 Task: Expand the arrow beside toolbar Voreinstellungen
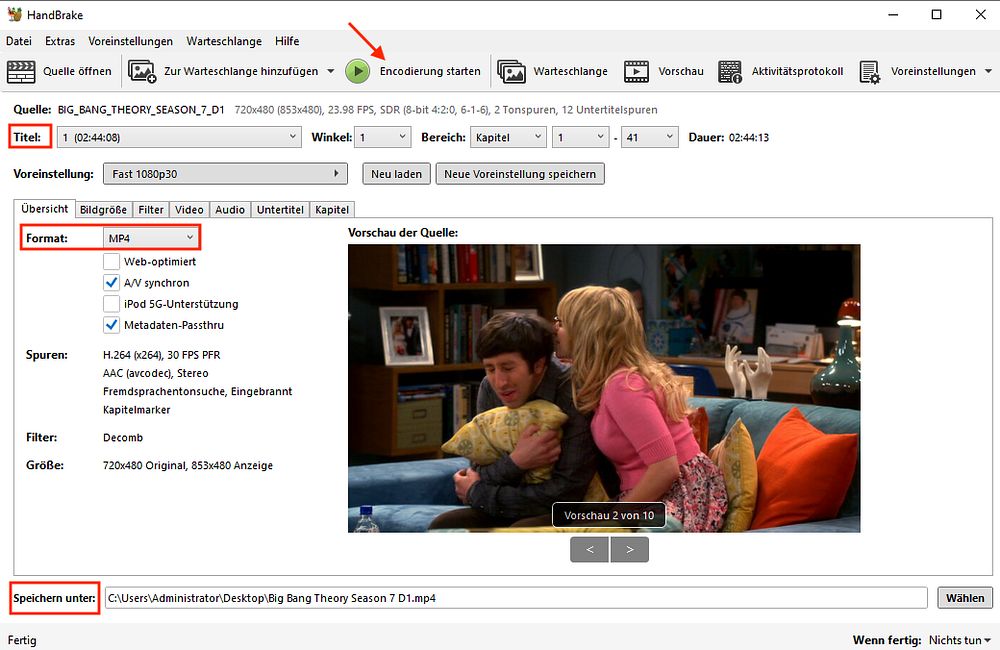[x=989, y=71]
